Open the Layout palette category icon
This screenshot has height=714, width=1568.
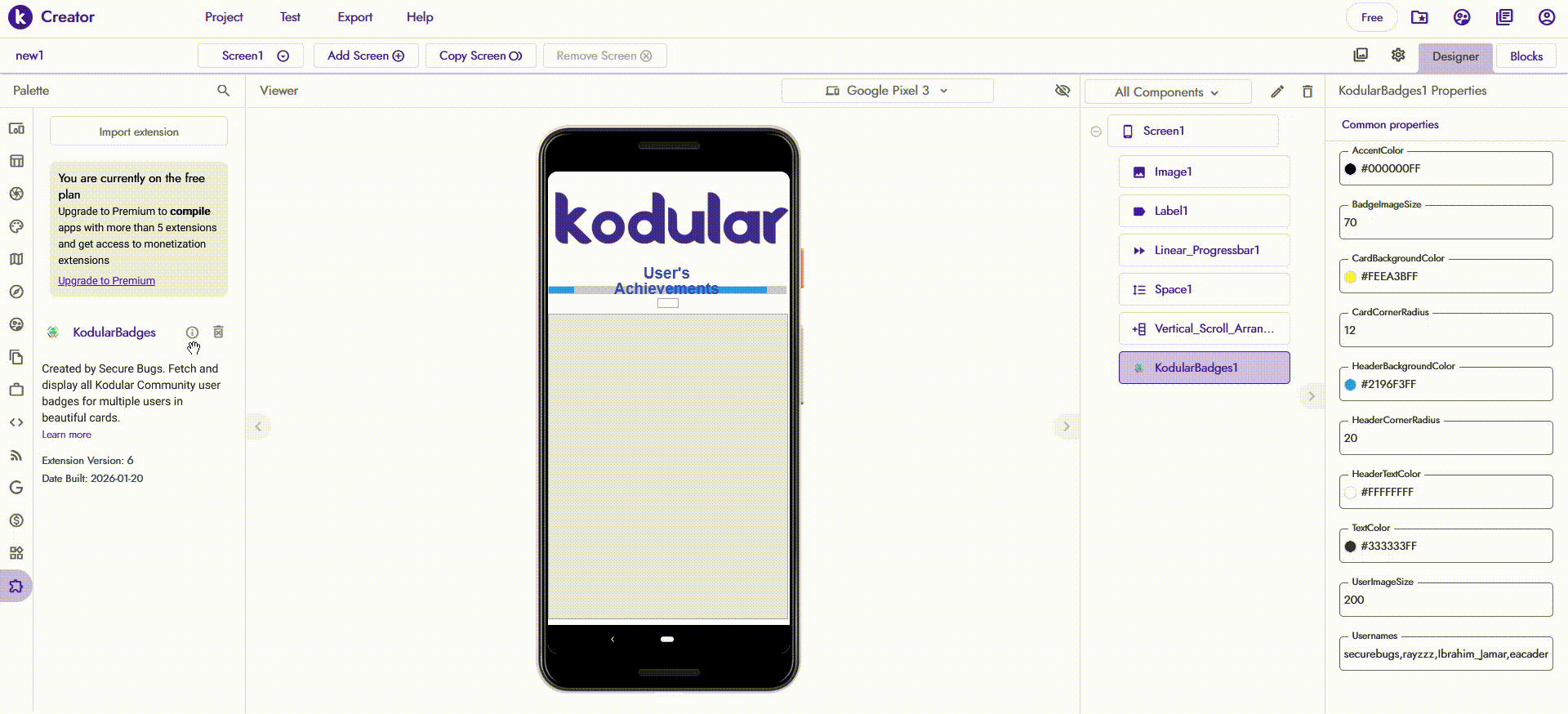tap(16, 161)
